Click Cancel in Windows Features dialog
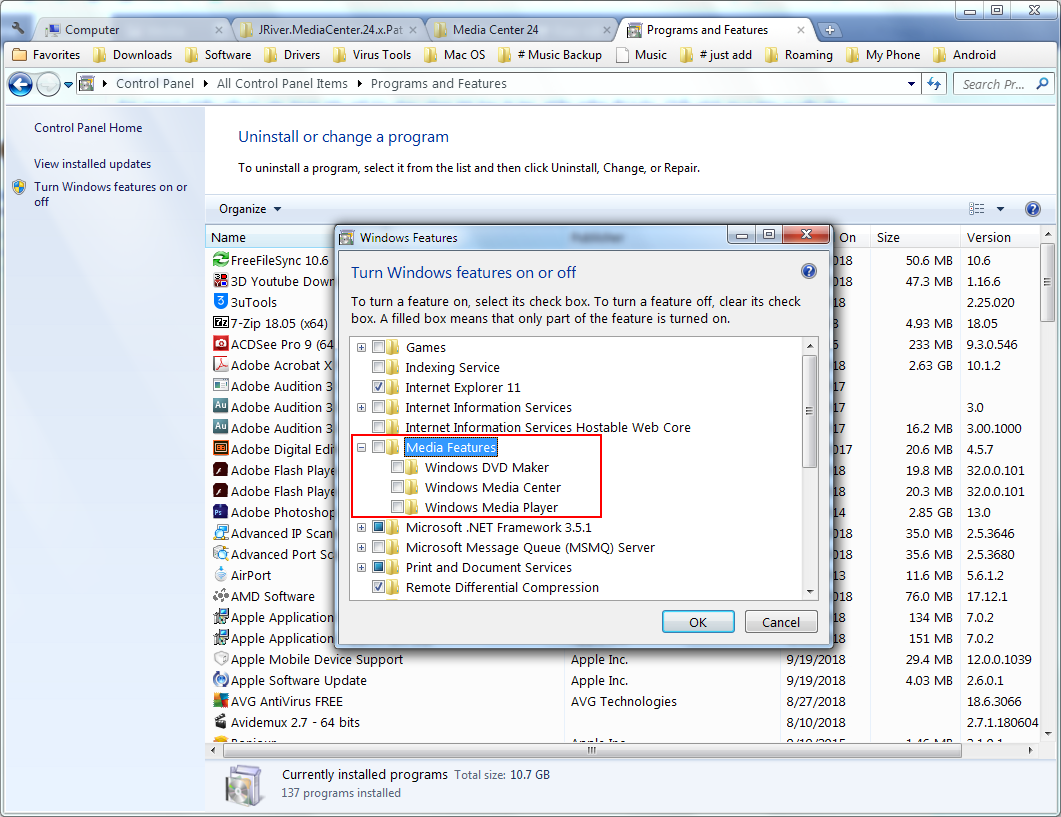The image size is (1061, 817). pyautogui.click(x=781, y=622)
